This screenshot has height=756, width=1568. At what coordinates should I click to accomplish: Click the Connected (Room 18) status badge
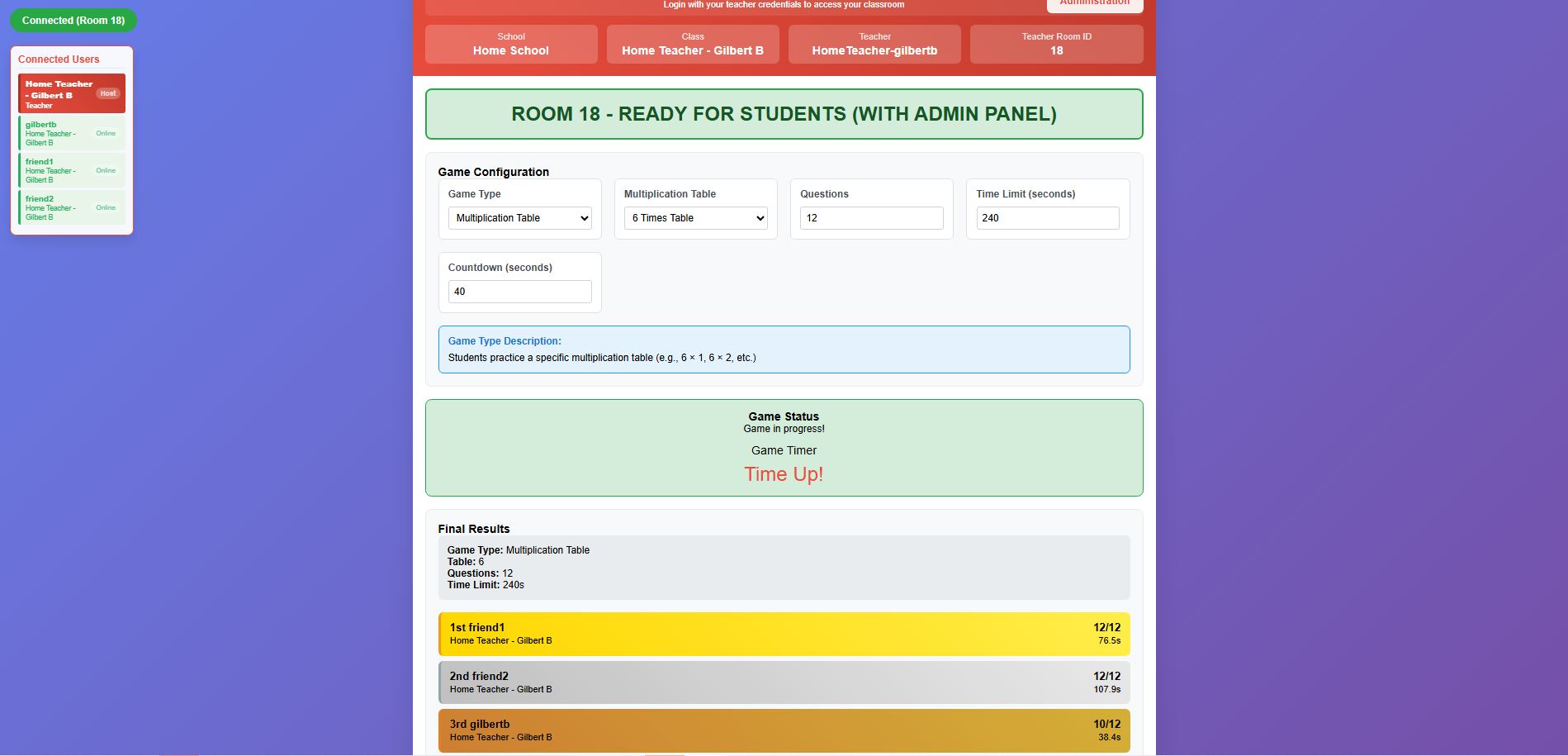pos(73,21)
